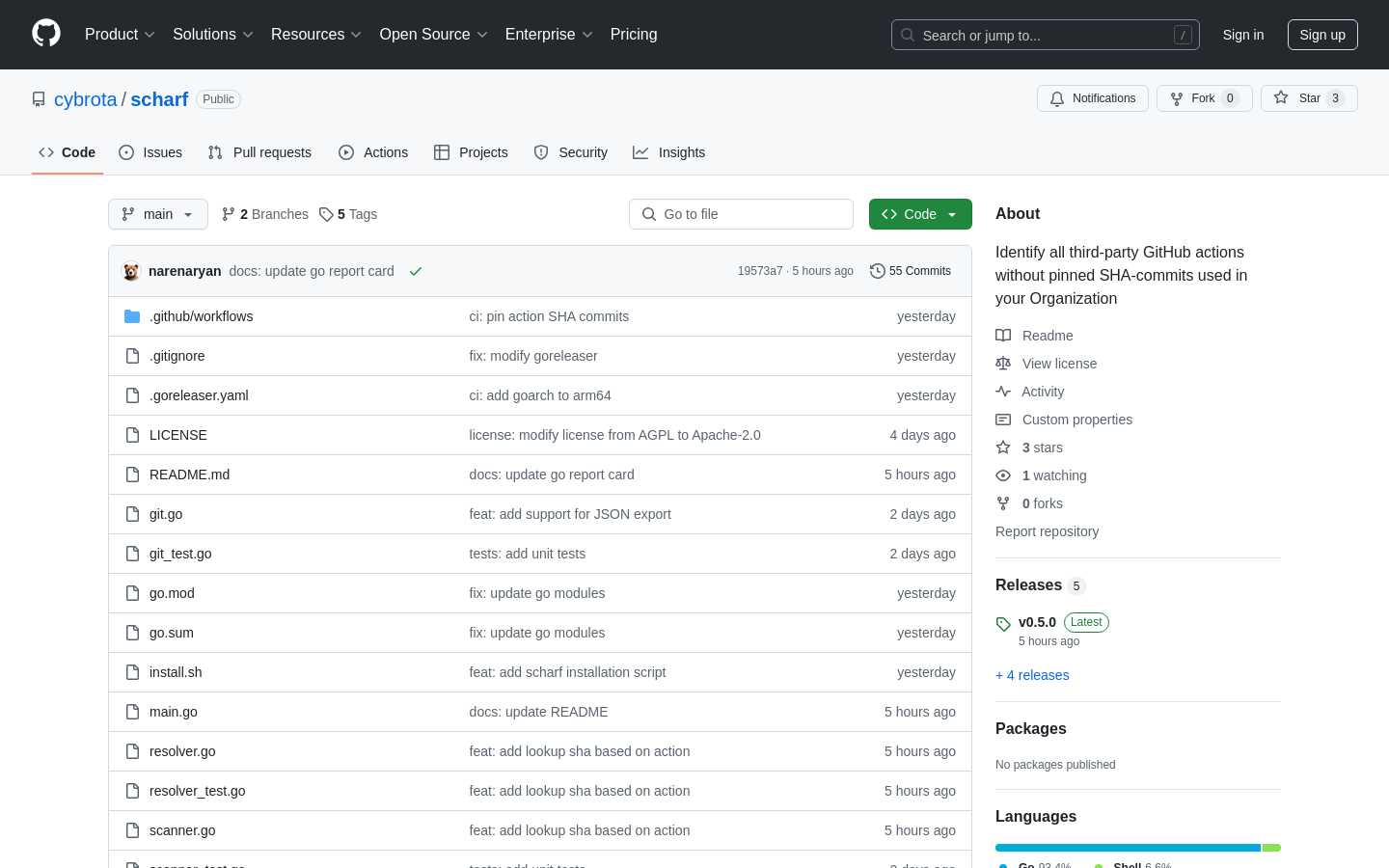Click the .github/workflows folder icon
Viewport: 1389px width, 868px height.
click(132, 316)
